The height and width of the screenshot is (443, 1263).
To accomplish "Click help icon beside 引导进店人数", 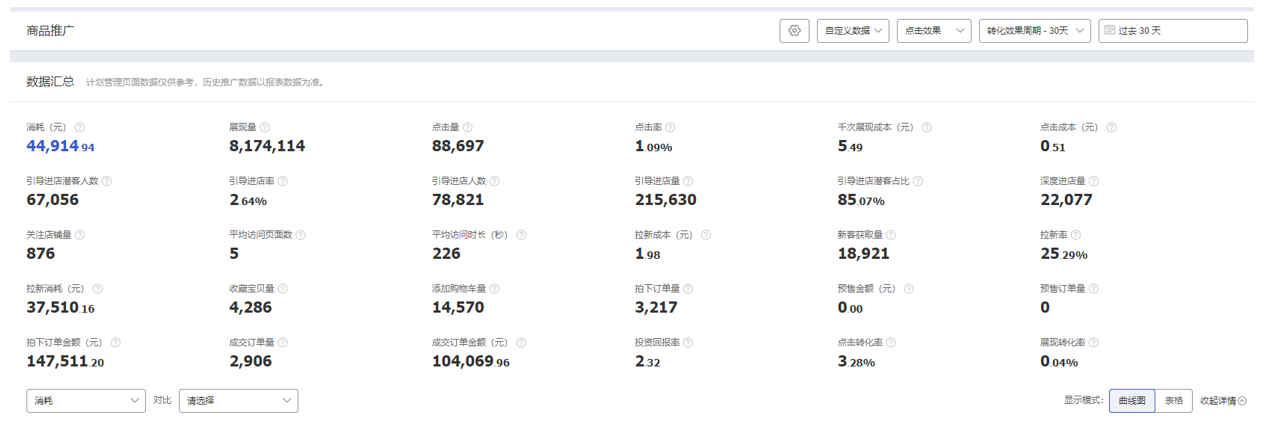I will coord(494,181).
